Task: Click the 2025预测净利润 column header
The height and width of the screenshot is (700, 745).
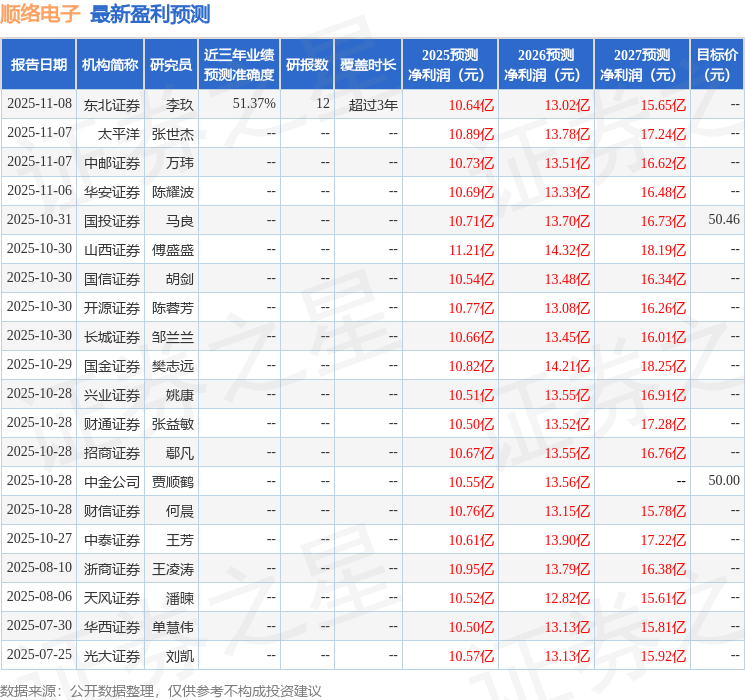Action: [x=449, y=65]
